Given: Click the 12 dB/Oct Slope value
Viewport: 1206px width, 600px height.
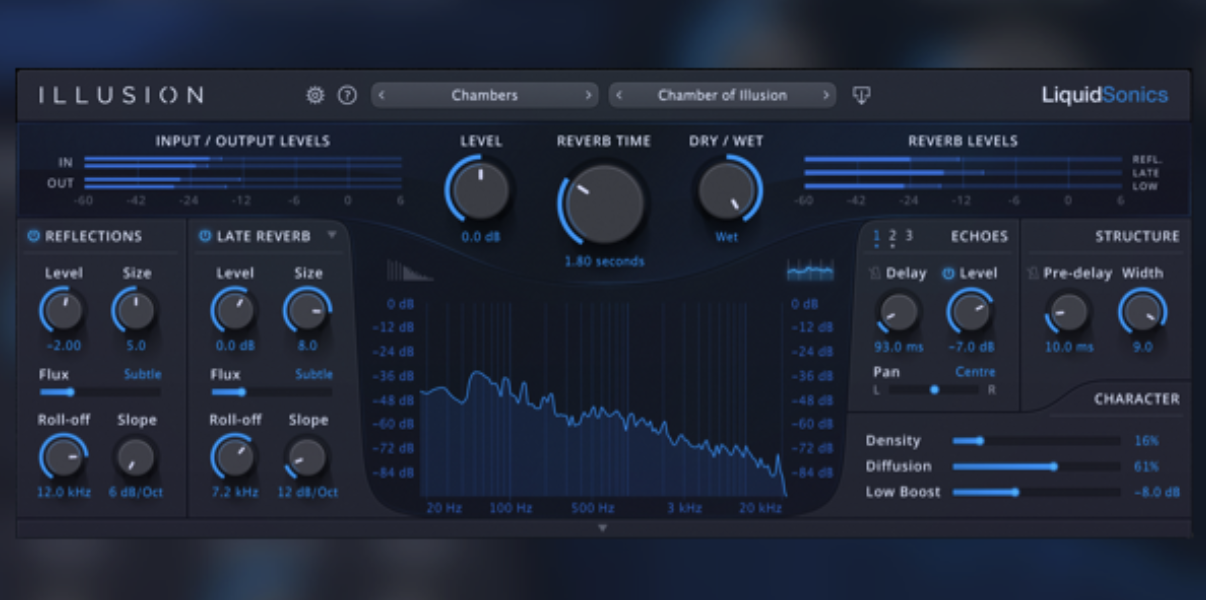Looking at the screenshot, I should pyautogui.click(x=308, y=492).
